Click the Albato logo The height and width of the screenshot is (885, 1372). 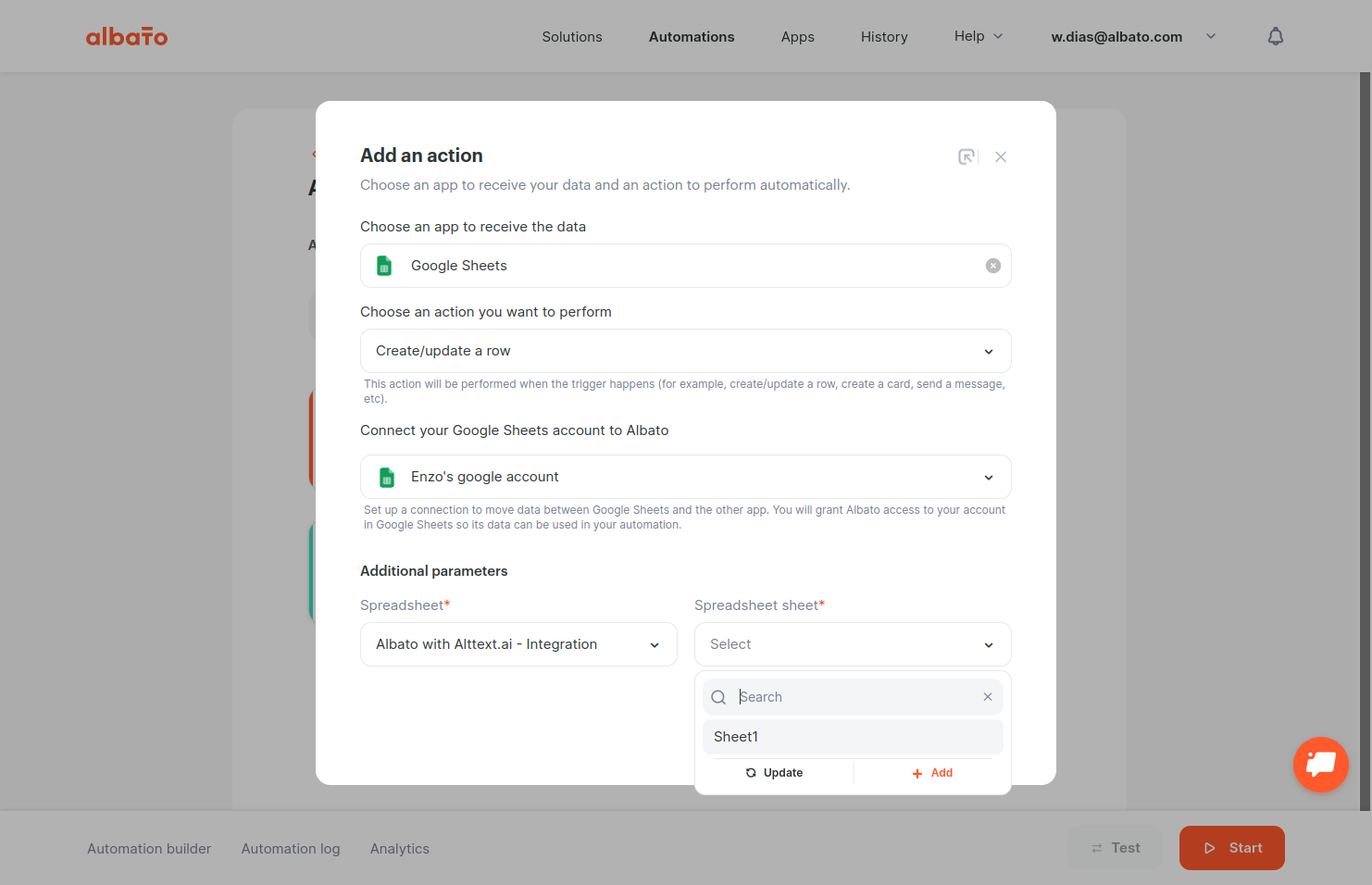point(127,37)
